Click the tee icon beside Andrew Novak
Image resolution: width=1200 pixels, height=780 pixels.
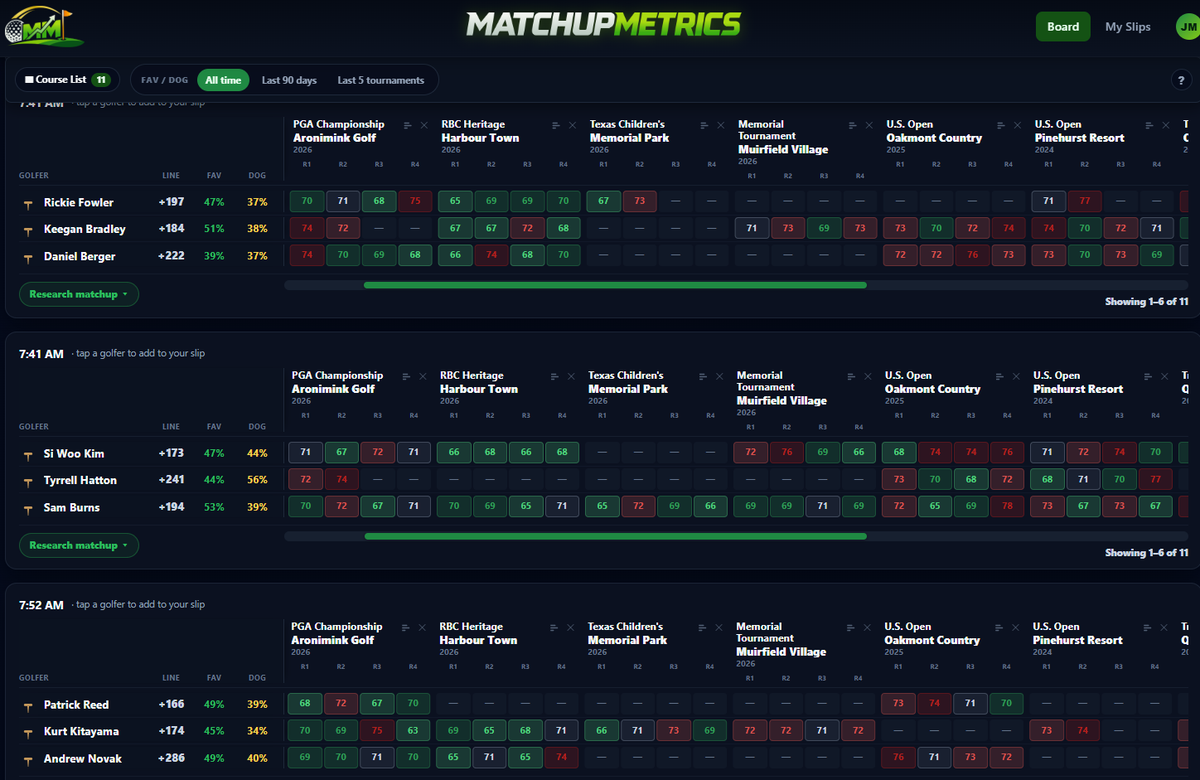[x=29, y=759]
